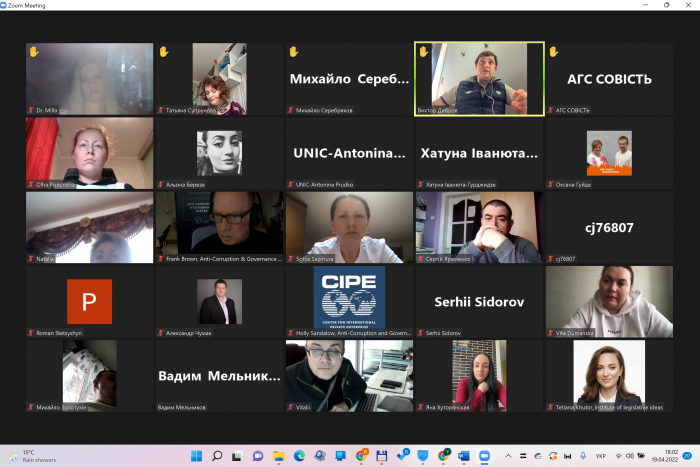Click muted mic icon next to Serhii Sidorov
The width and height of the screenshot is (700, 467).
(421, 333)
